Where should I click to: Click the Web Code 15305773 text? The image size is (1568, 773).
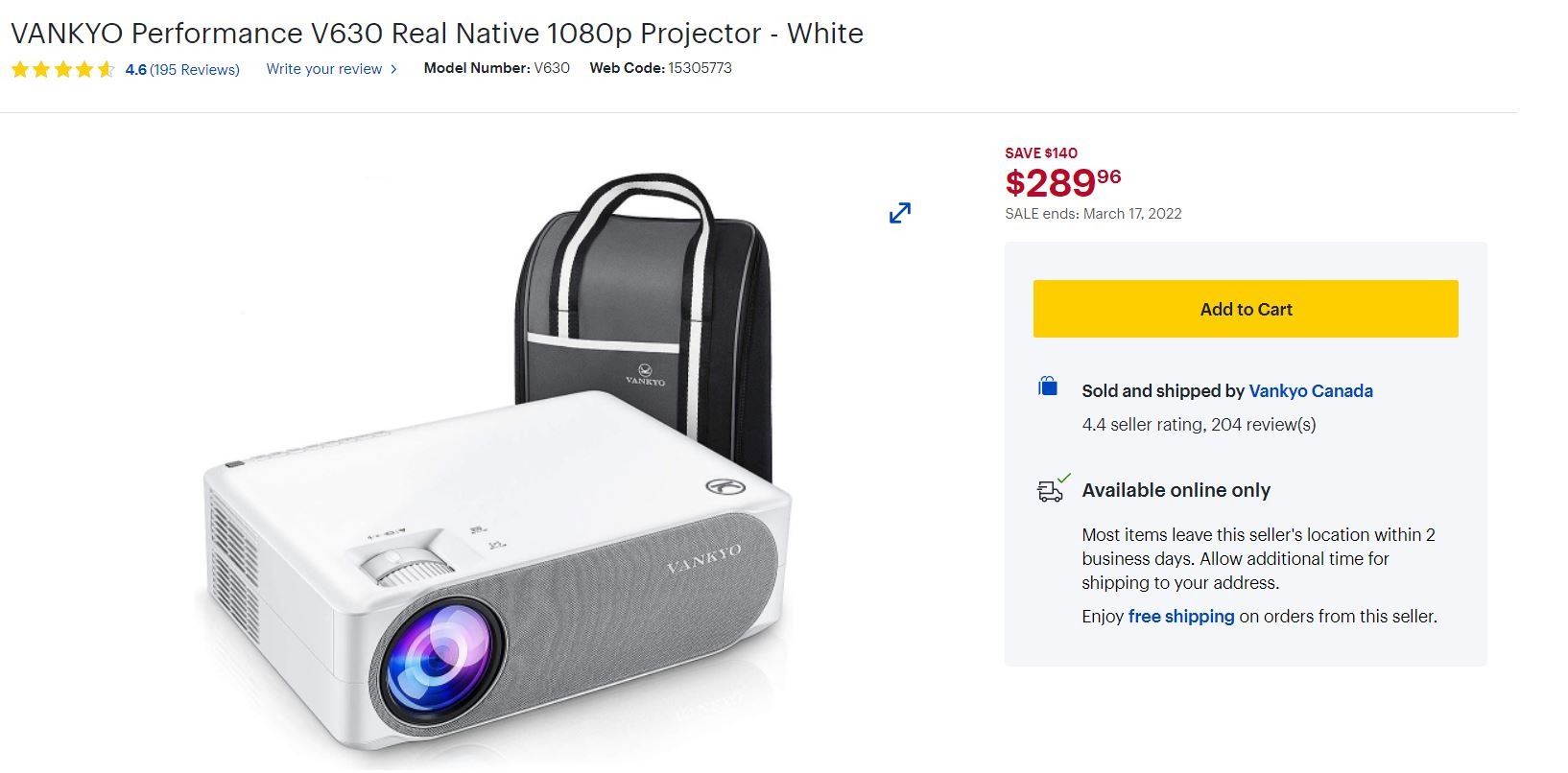coord(660,68)
